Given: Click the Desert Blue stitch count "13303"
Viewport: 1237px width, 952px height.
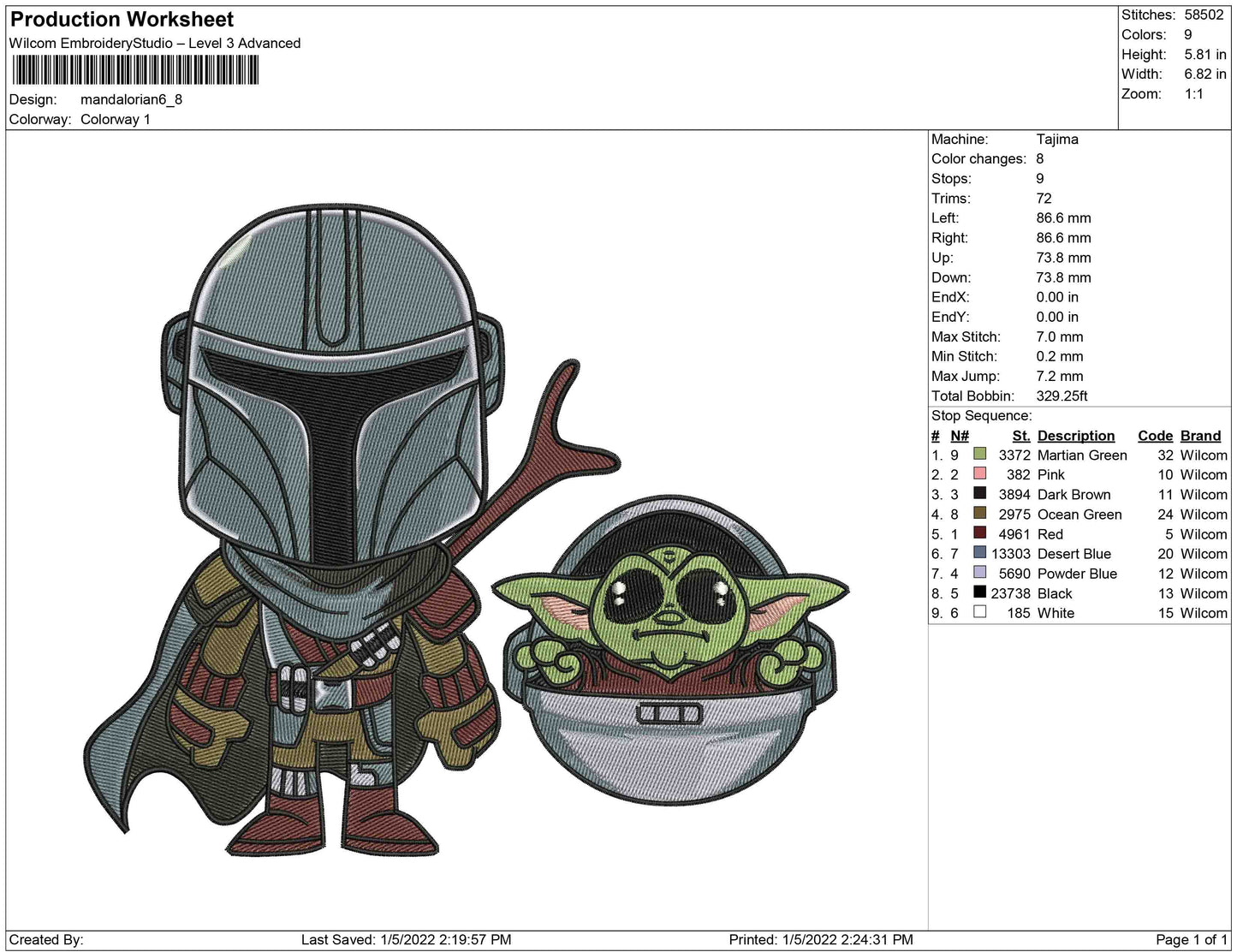Looking at the screenshot, I should [x=1011, y=554].
